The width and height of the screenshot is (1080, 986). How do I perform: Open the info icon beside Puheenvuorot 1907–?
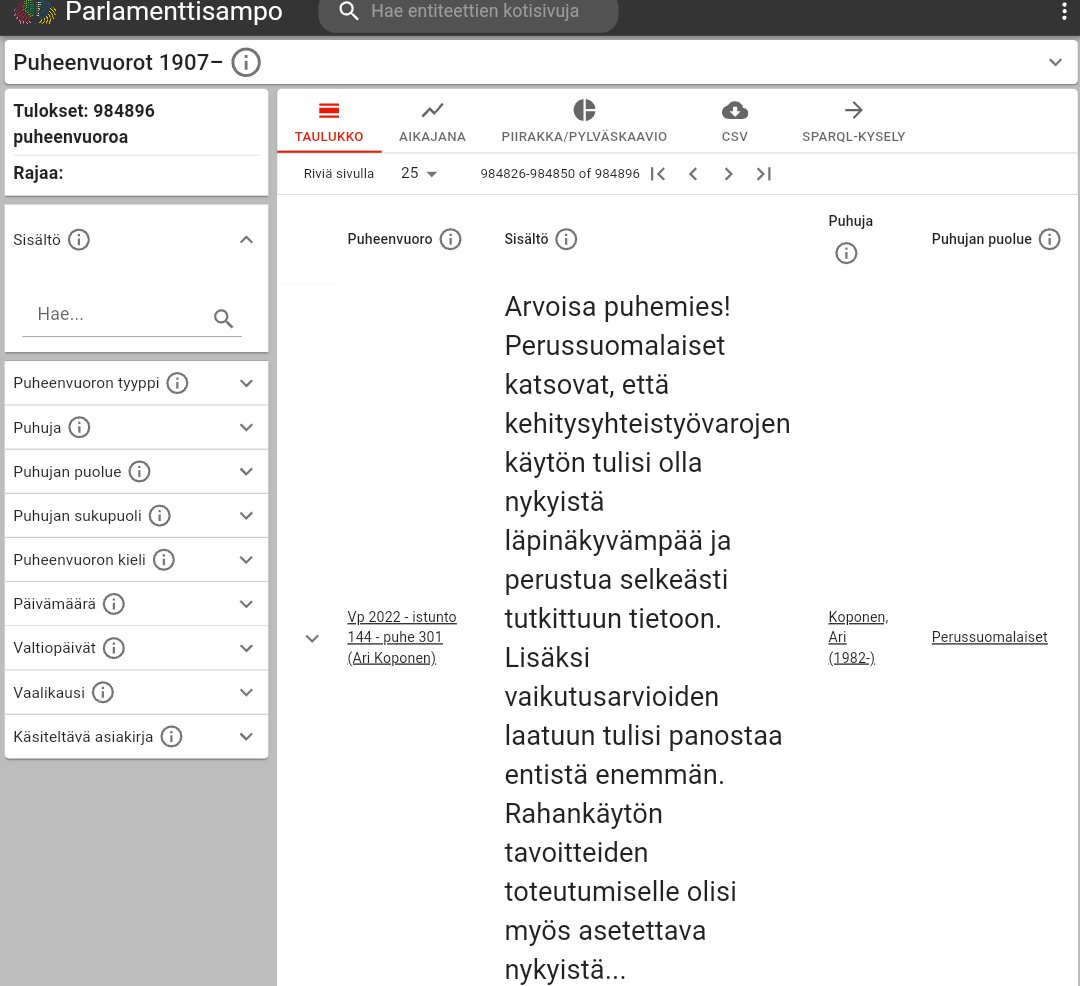click(x=245, y=62)
